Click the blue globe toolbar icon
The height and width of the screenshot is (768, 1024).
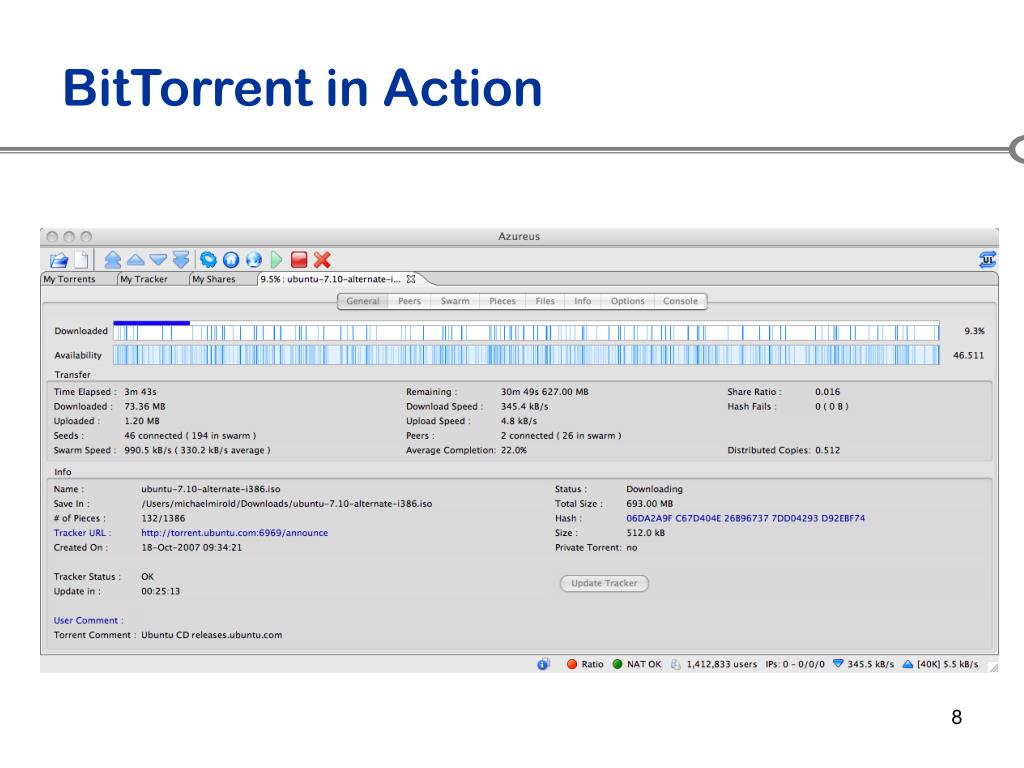tap(253, 260)
